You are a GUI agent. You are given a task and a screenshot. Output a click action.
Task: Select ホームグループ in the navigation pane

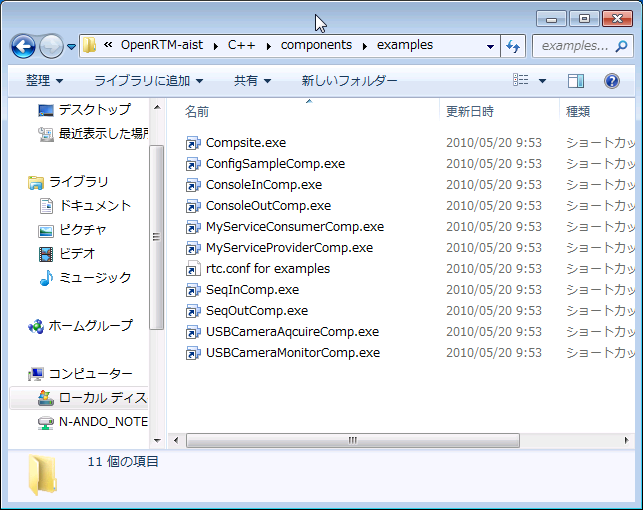click(x=80, y=326)
